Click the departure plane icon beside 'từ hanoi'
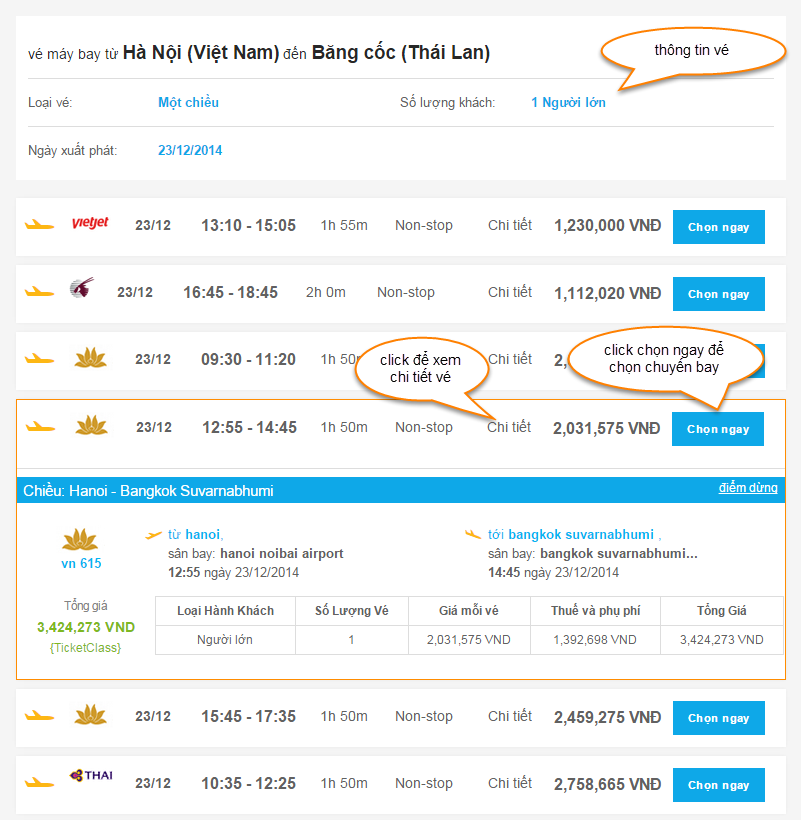 coord(153,535)
